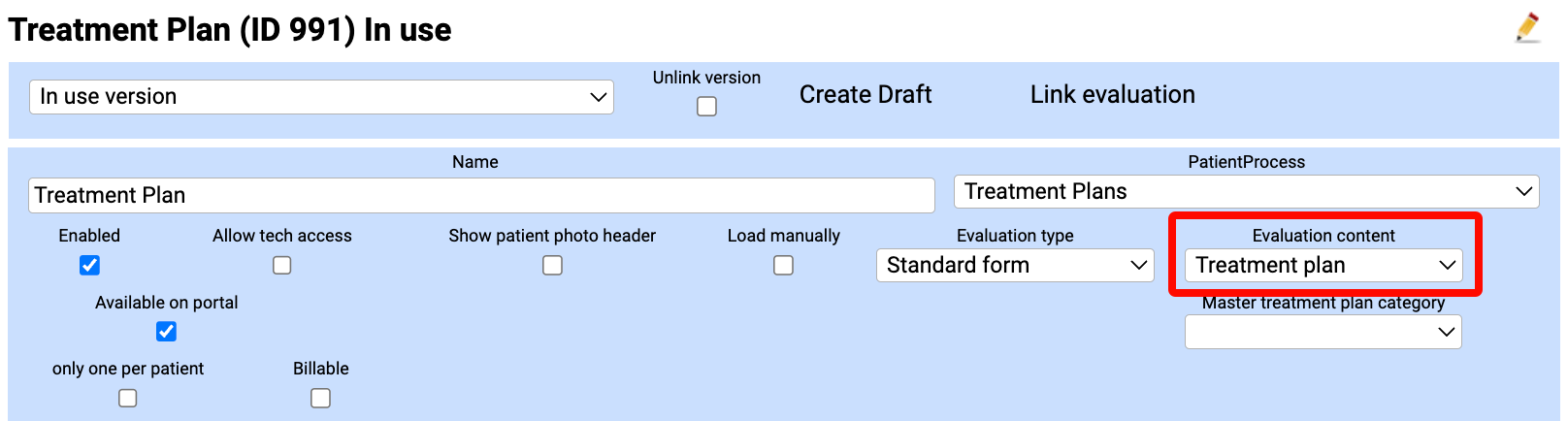The image size is (1568, 421).
Task: Check the only one per patient checkbox
Action: click(128, 398)
